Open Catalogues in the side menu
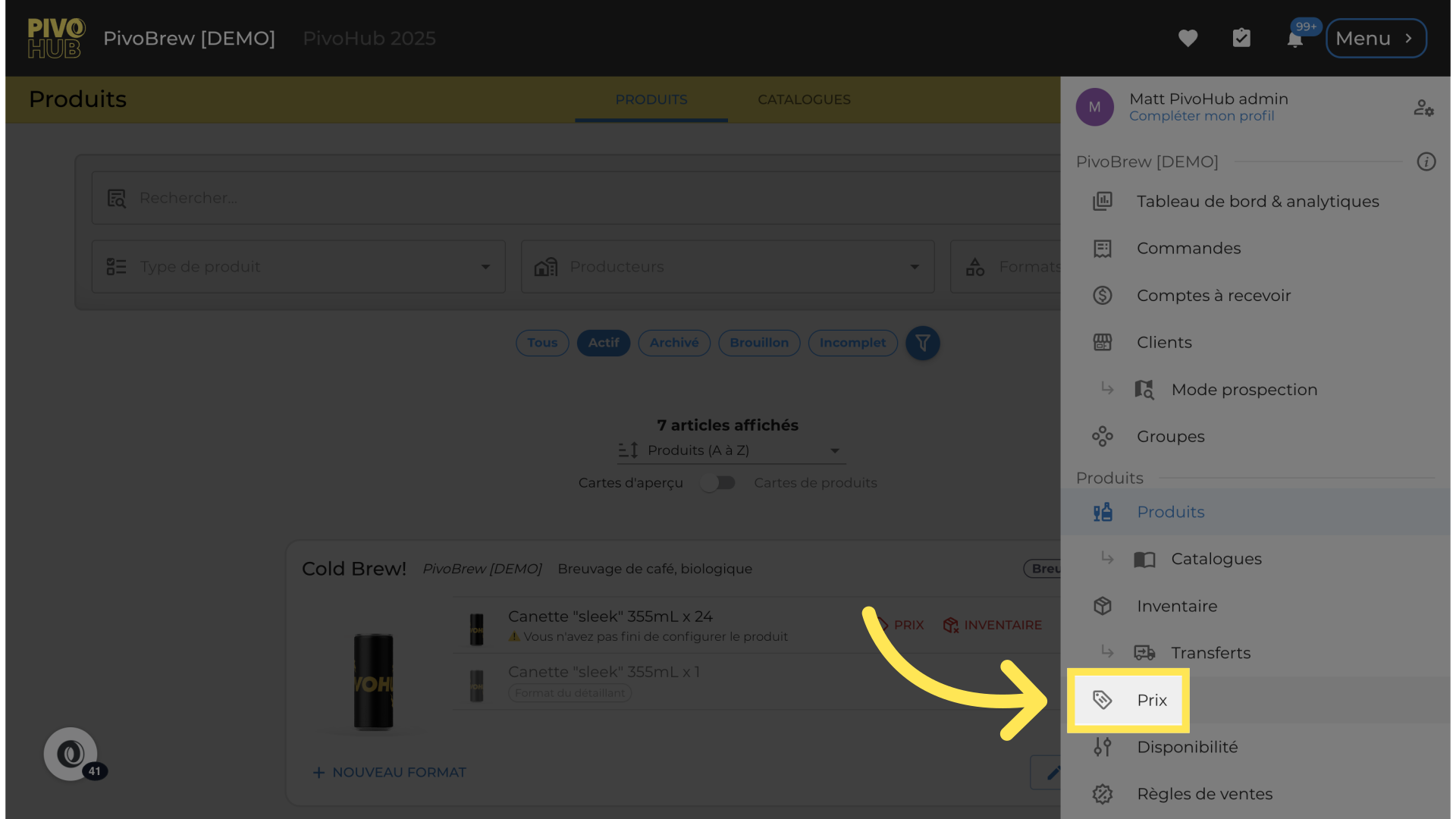 [1255, 559]
